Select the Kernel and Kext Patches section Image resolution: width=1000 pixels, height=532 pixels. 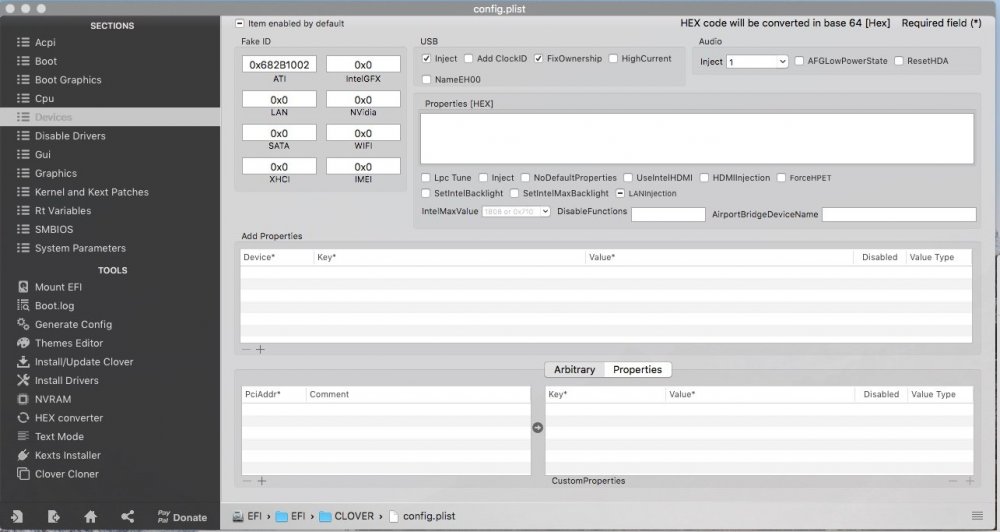[x=91, y=192]
